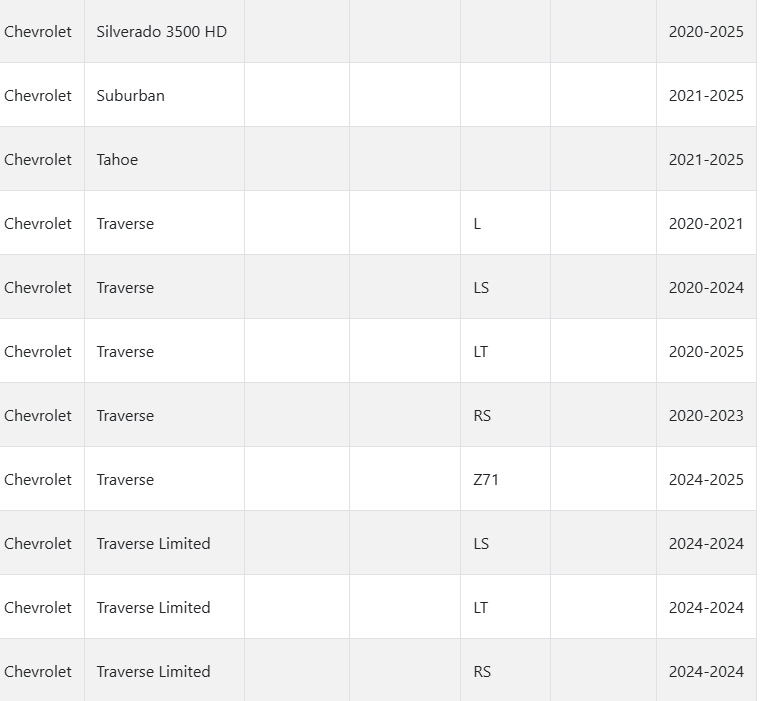Click the Traverse Limited LS trim cell
The height and width of the screenshot is (701, 769).
[x=481, y=544]
